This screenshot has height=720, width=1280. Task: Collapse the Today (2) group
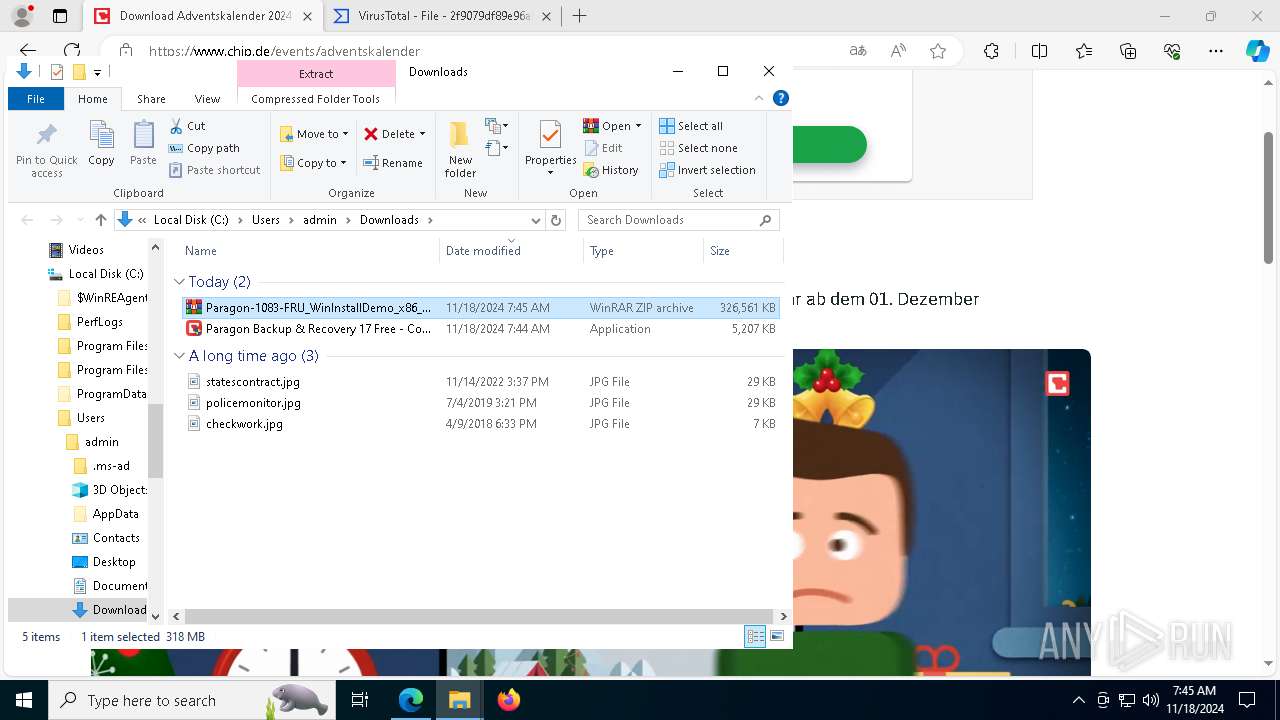(179, 282)
